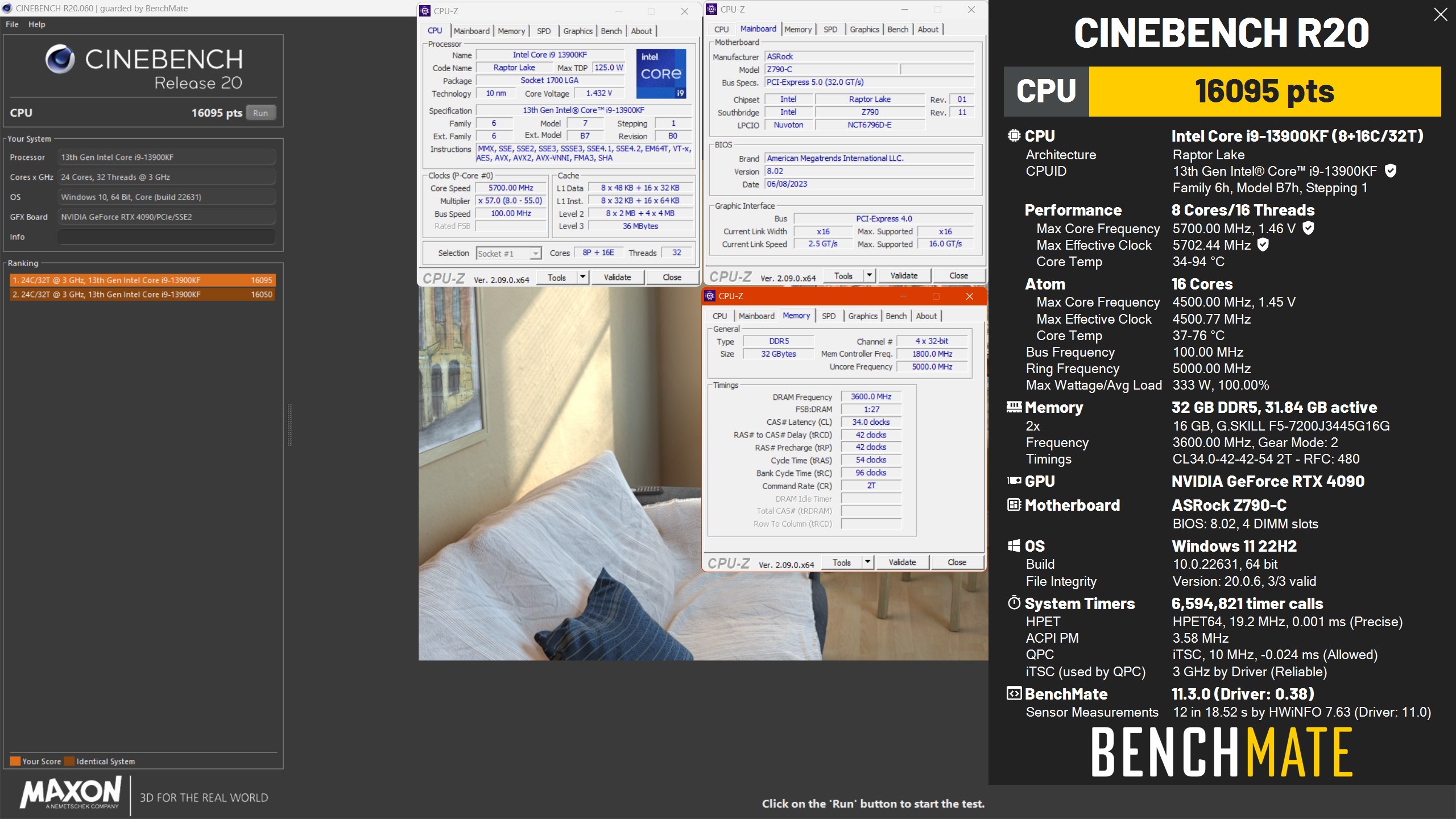Close the first CPU-Z window
This screenshot has width=1456, height=819.
(685, 11)
